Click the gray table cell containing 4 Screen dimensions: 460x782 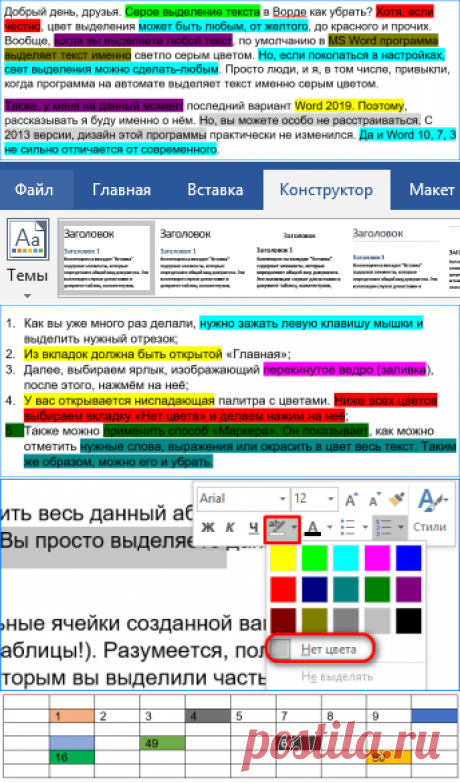208,716
